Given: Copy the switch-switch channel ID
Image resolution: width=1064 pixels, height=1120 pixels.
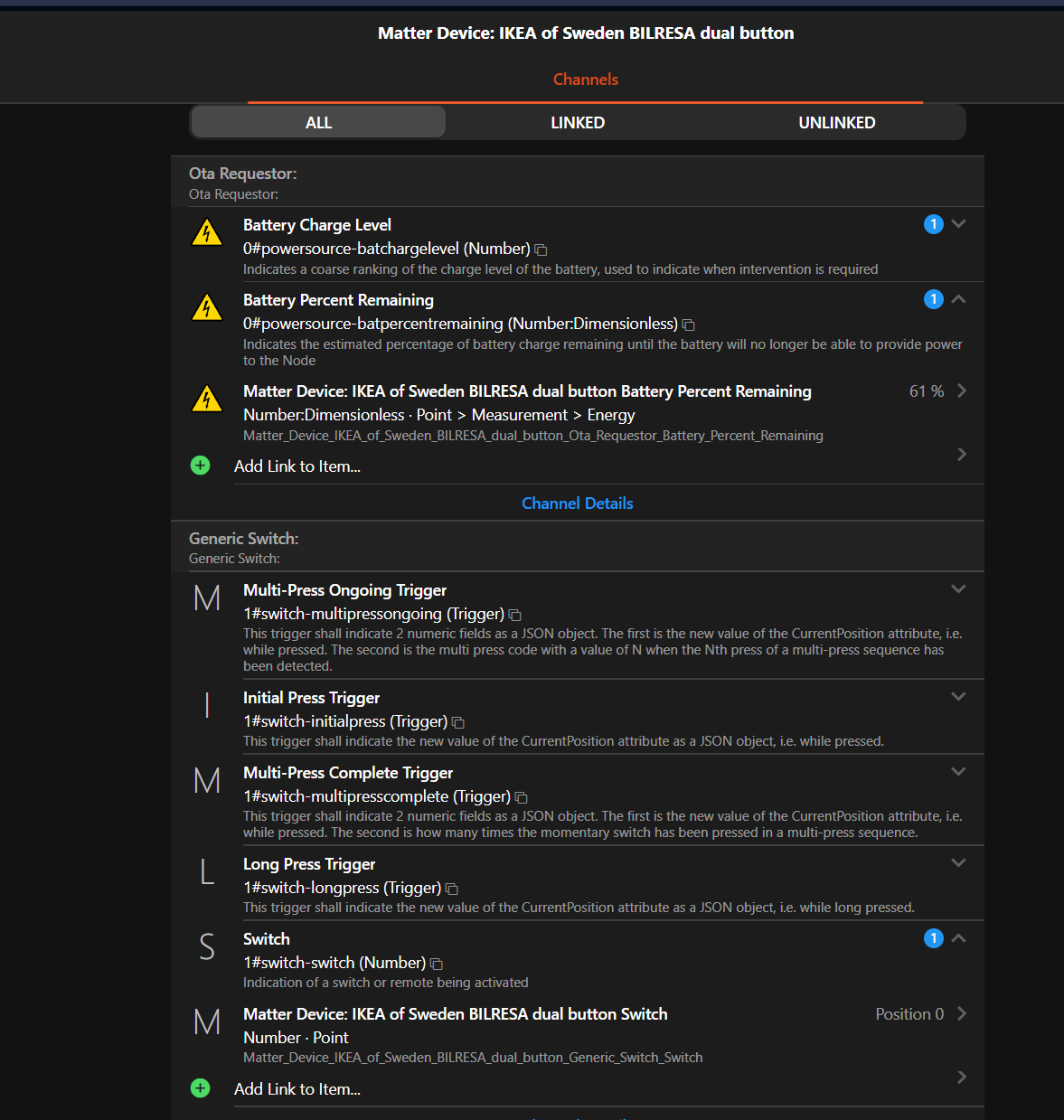Looking at the screenshot, I should click(x=436, y=964).
